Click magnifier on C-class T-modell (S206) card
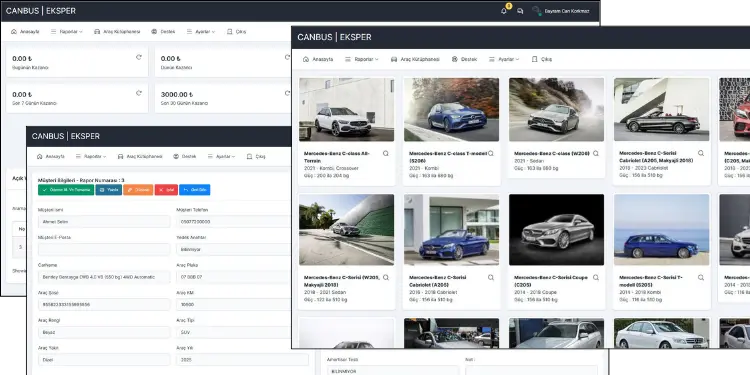Image resolution: width=750 pixels, height=375 pixels. coord(491,154)
